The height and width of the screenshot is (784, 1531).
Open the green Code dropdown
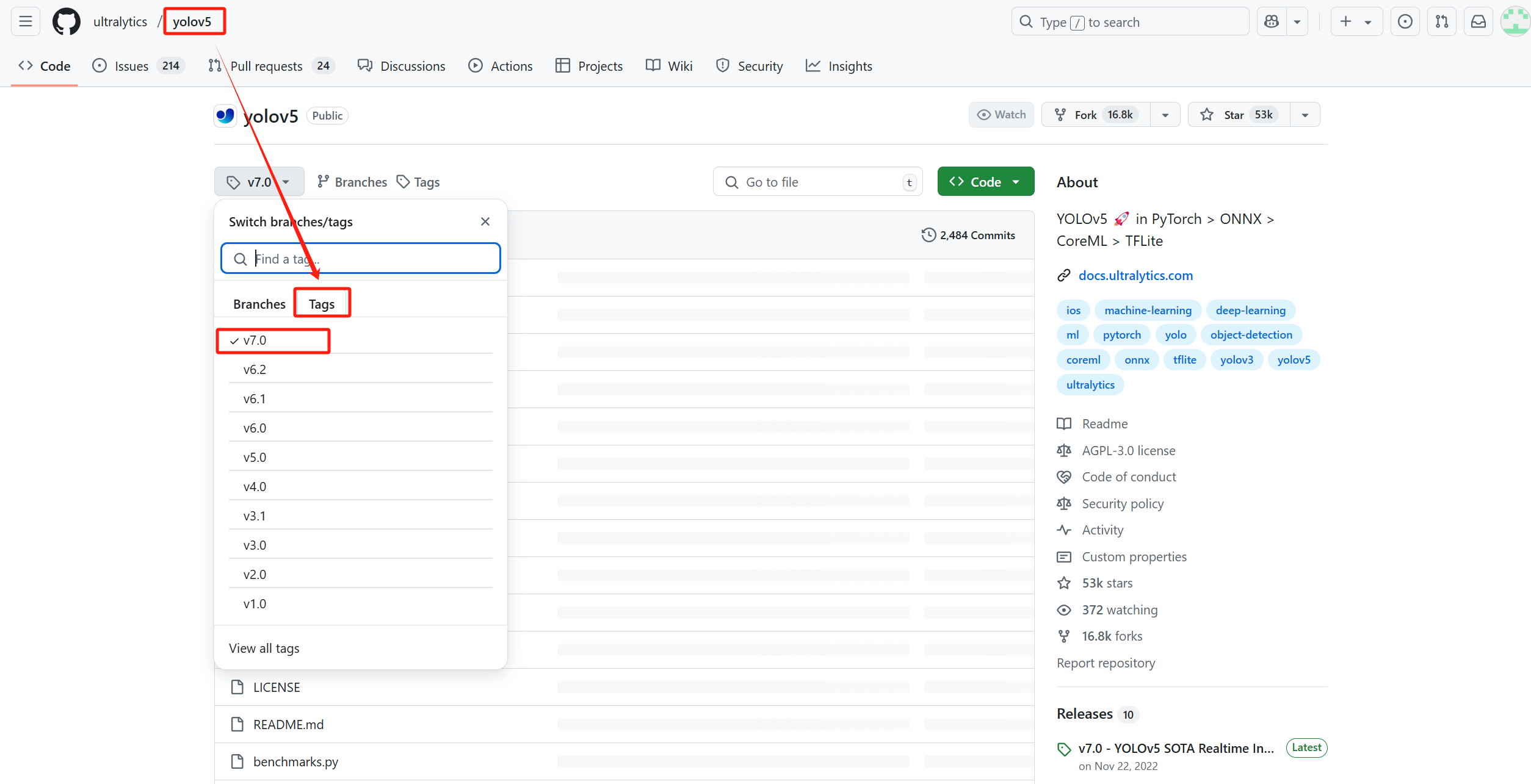coord(985,182)
